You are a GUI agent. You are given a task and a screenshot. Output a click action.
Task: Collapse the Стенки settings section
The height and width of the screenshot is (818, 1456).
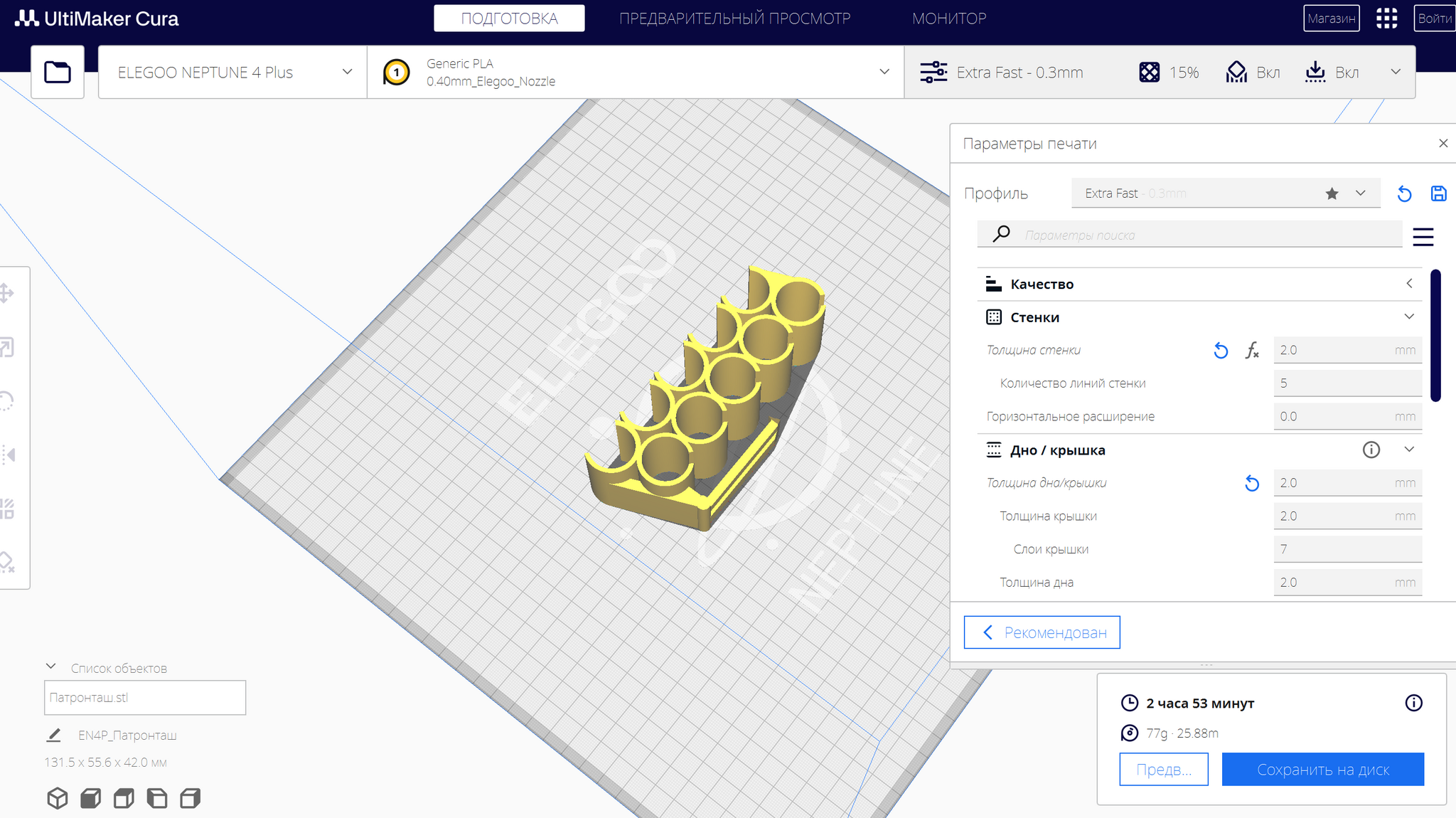pos(1408,317)
